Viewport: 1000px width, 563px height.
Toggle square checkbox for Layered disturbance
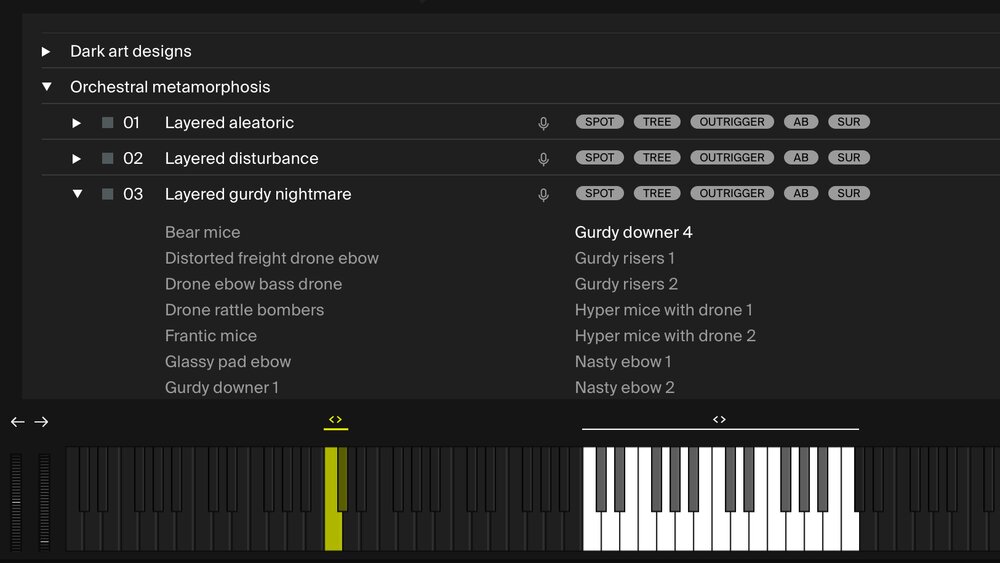click(107, 159)
